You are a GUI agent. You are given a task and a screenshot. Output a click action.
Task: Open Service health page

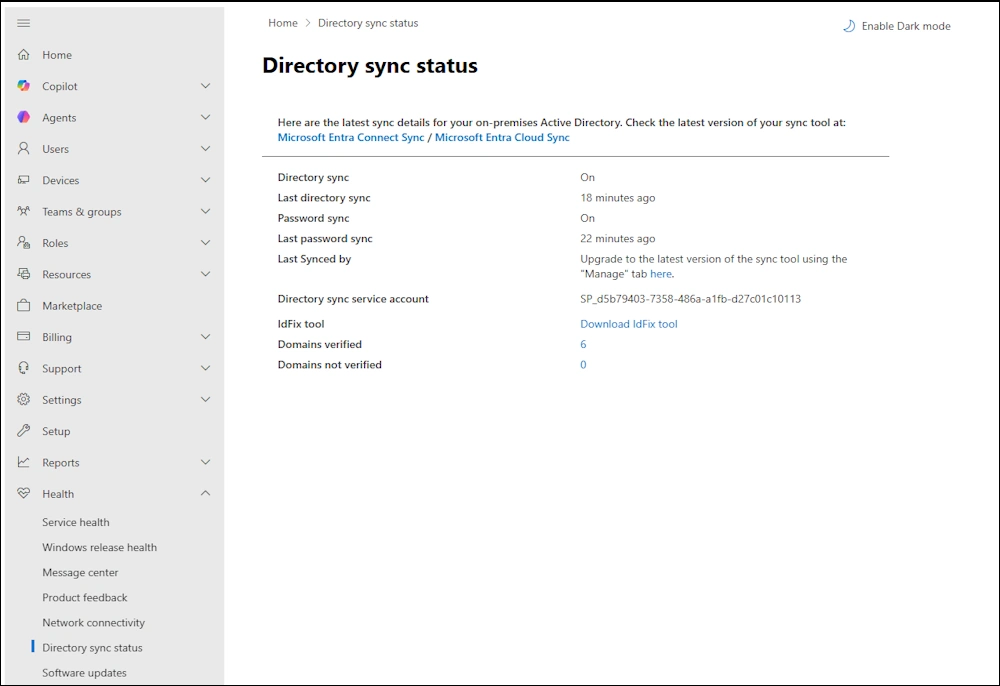(76, 522)
